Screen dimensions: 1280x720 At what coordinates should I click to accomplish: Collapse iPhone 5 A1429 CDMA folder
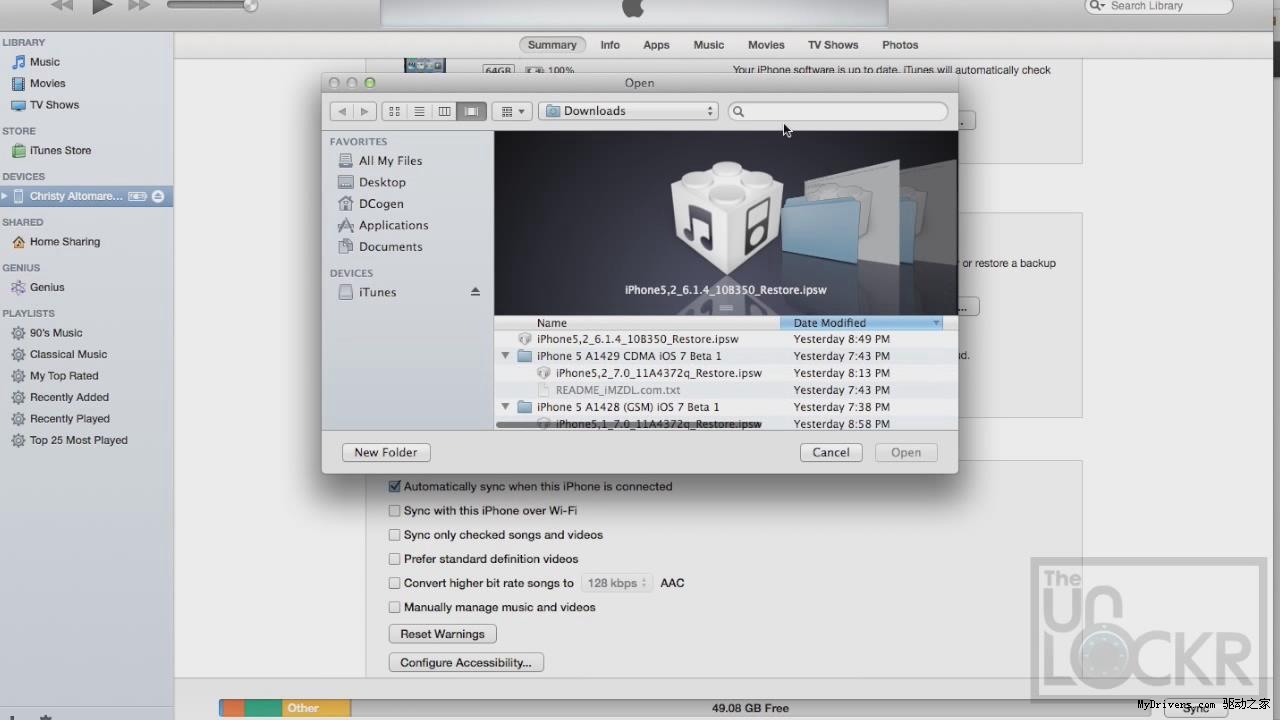tap(505, 356)
